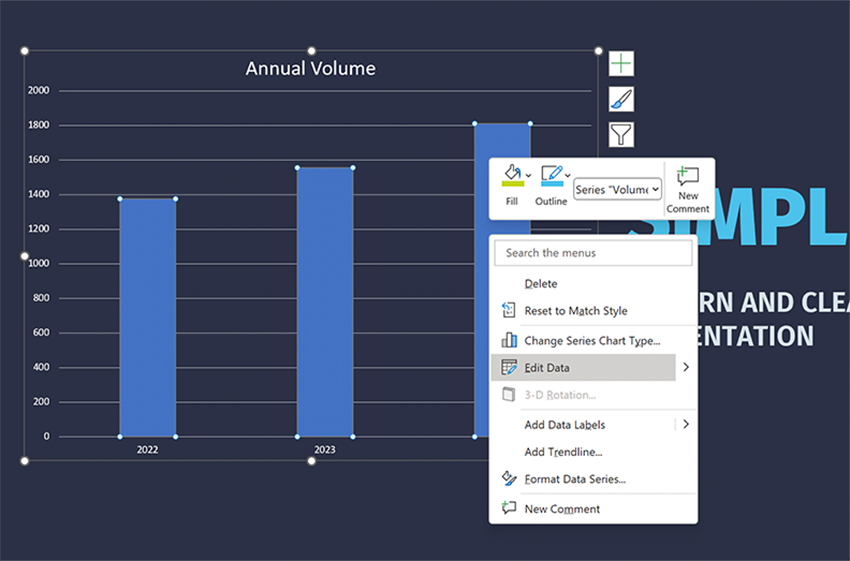Expand the Add Data Labels submenu arrow
850x561 pixels.
pyautogui.click(x=686, y=424)
